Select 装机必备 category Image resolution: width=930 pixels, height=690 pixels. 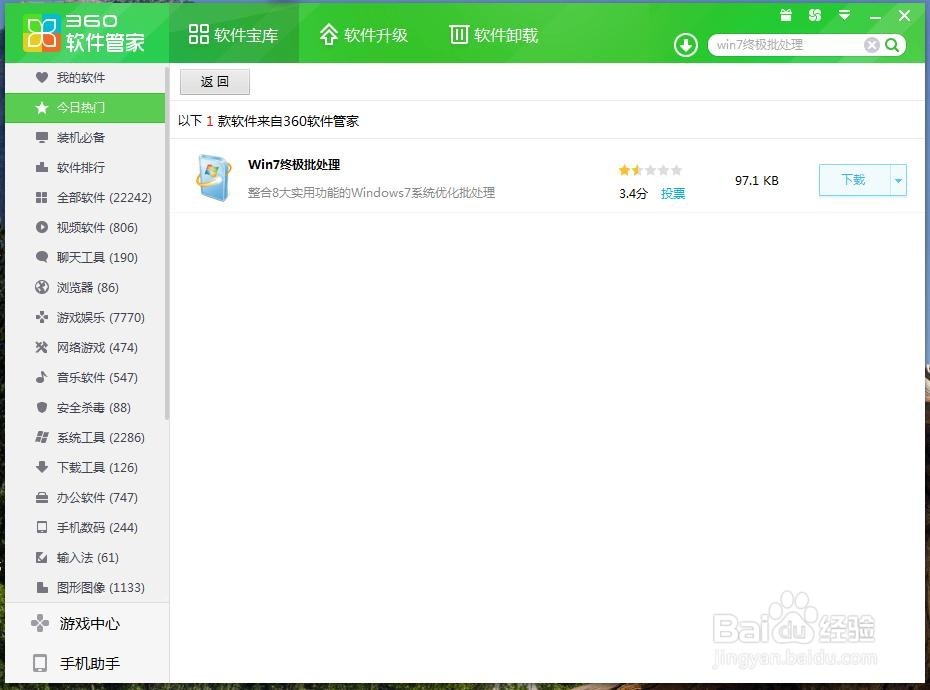click(85, 138)
